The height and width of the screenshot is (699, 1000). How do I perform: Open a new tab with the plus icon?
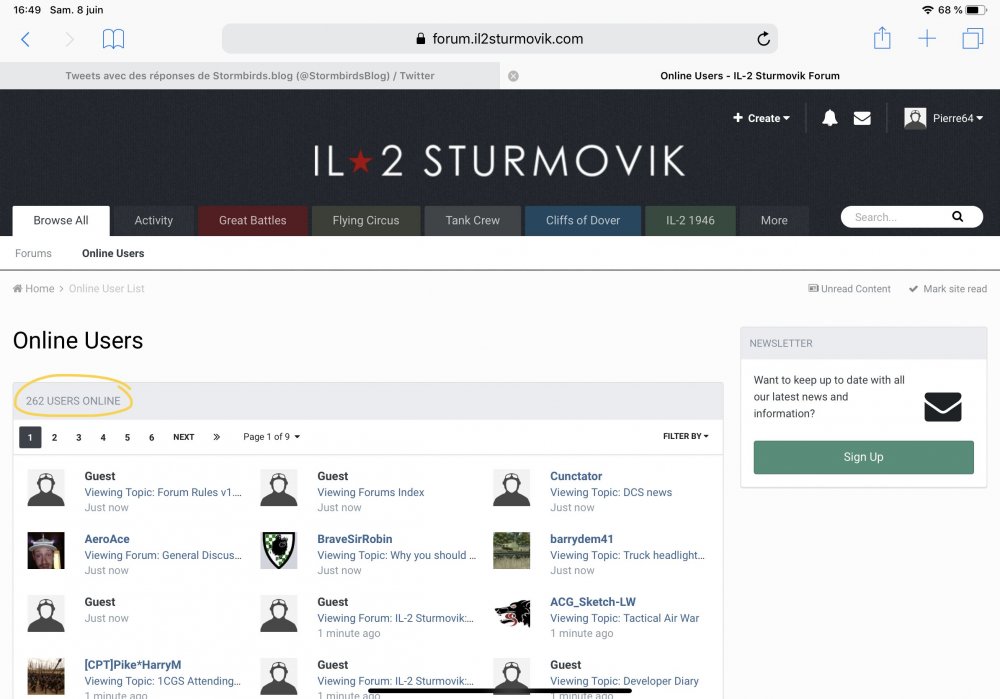pos(927,39)
